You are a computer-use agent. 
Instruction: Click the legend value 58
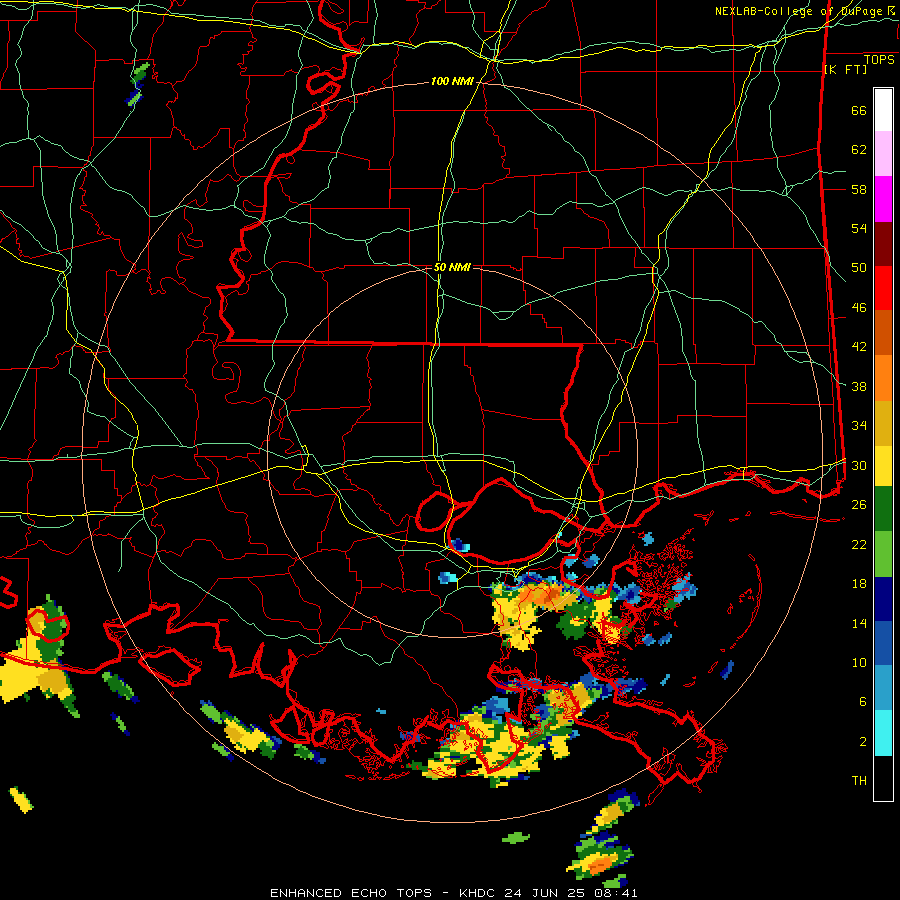pos(859,189)
